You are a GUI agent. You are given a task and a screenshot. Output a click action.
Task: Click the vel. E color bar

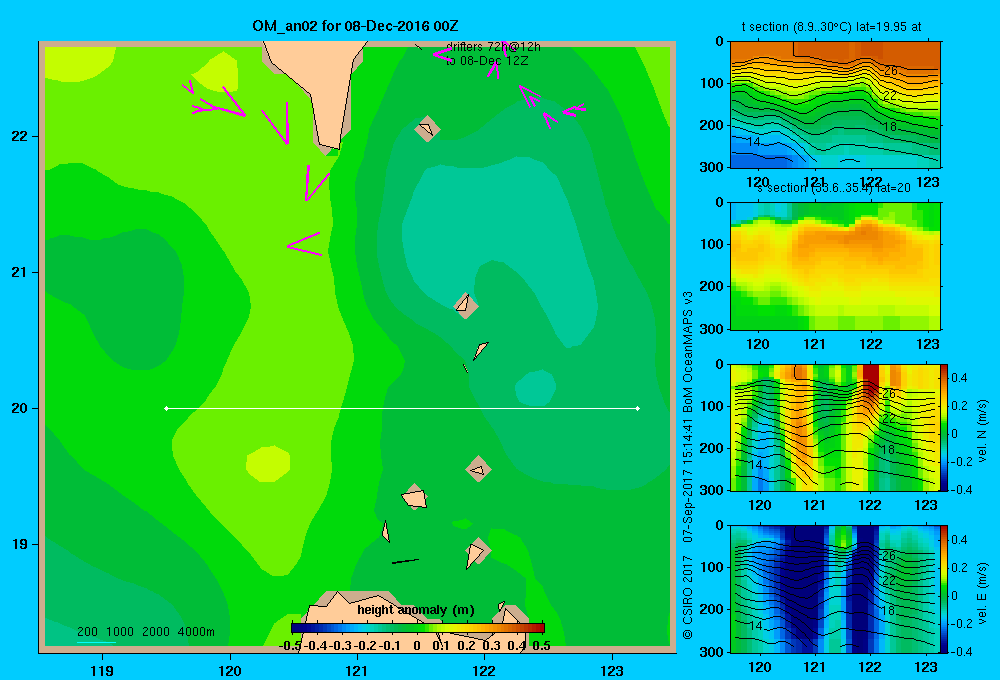(x=945, y=589)
